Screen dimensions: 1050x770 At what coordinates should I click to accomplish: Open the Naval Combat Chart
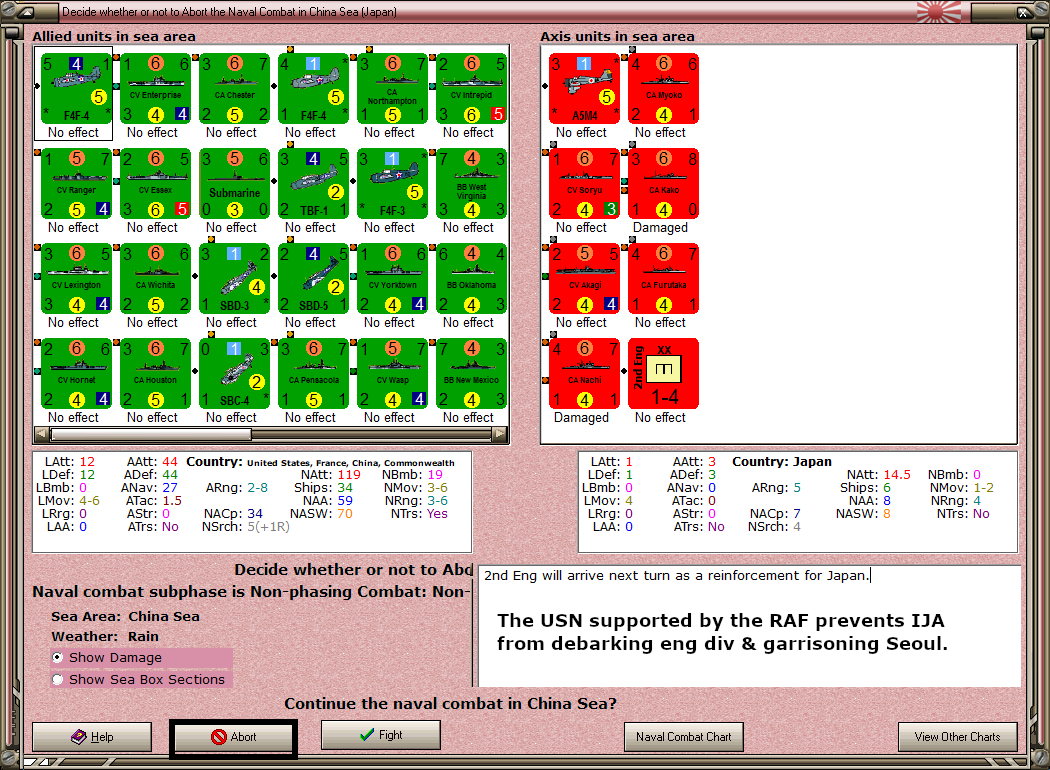pyautogui.click(x=684, y=737)
